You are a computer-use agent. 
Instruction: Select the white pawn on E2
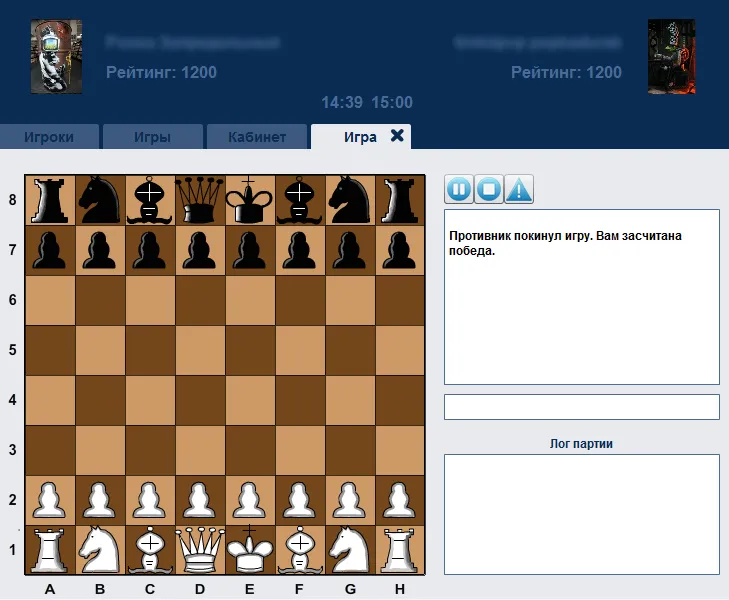[250, 500]
